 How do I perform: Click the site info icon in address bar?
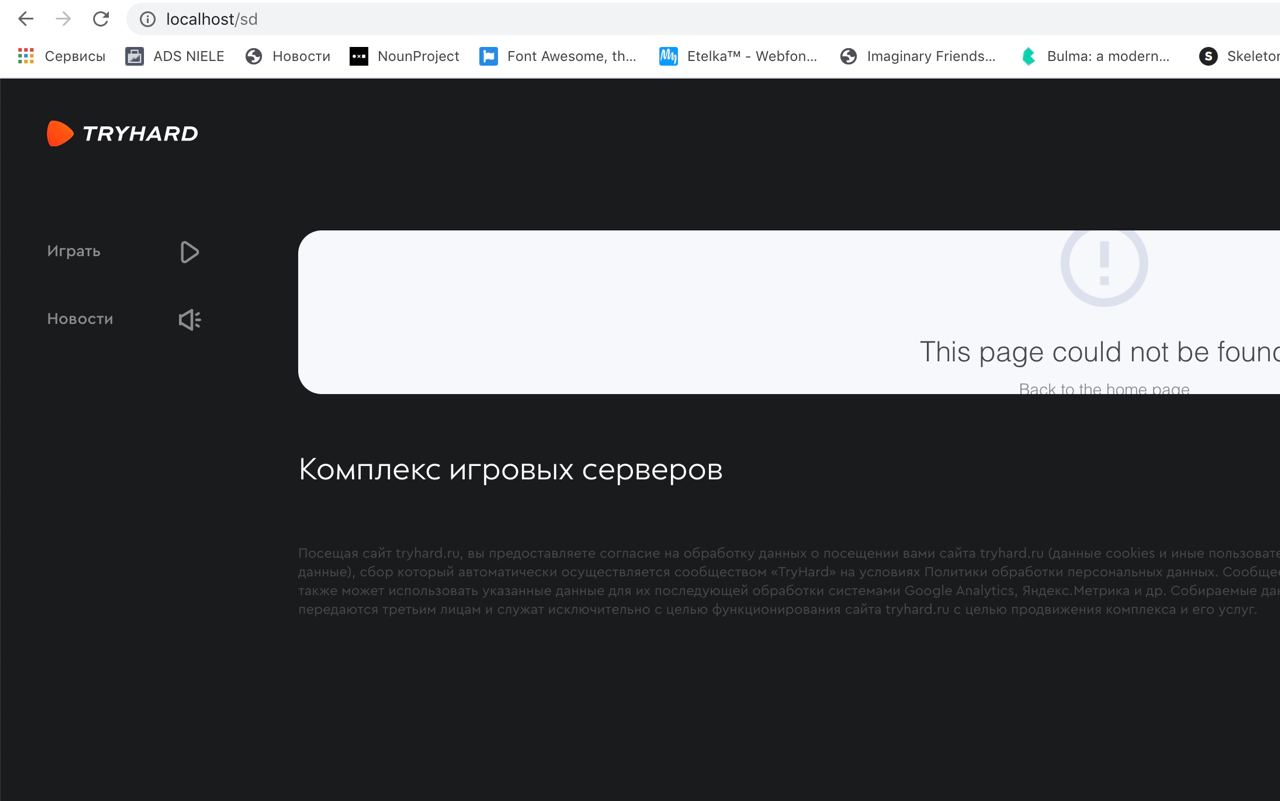pyautogui.click(x=147, y=19)
